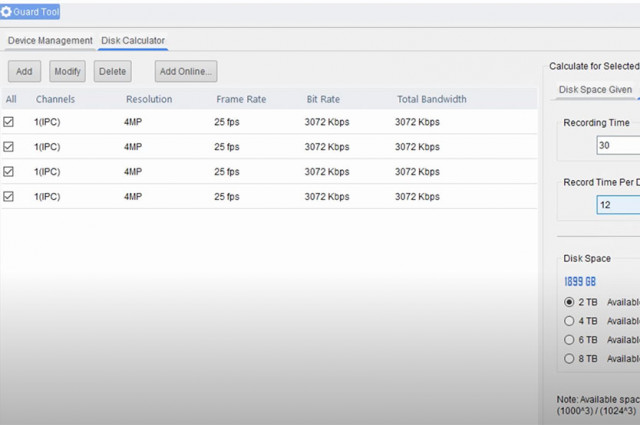The image size is (640, 425).
Task: Click the Add button
Action: click(24, 71)
